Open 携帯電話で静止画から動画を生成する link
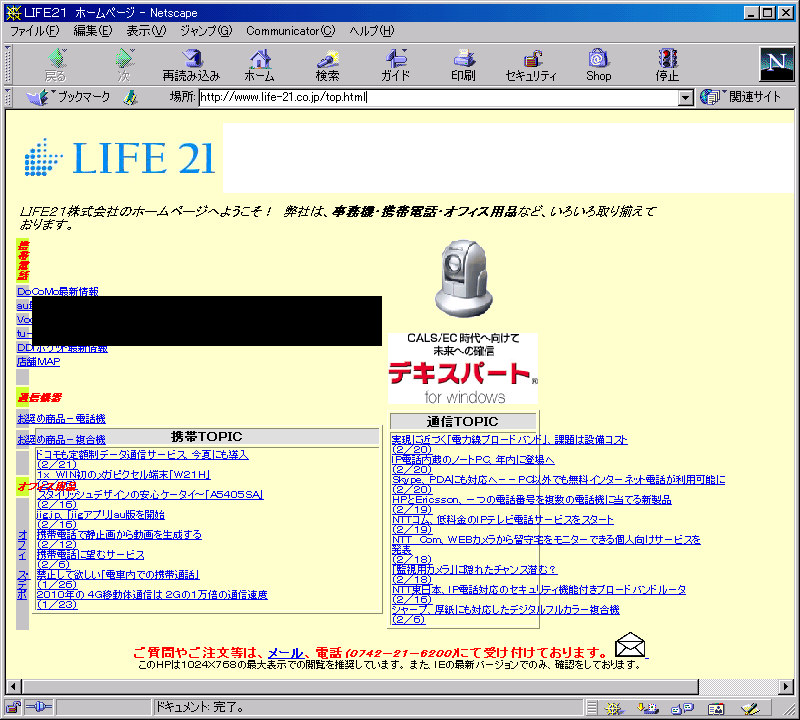The width and height of the screenshot is (800, 720). [x=119, y=534]
